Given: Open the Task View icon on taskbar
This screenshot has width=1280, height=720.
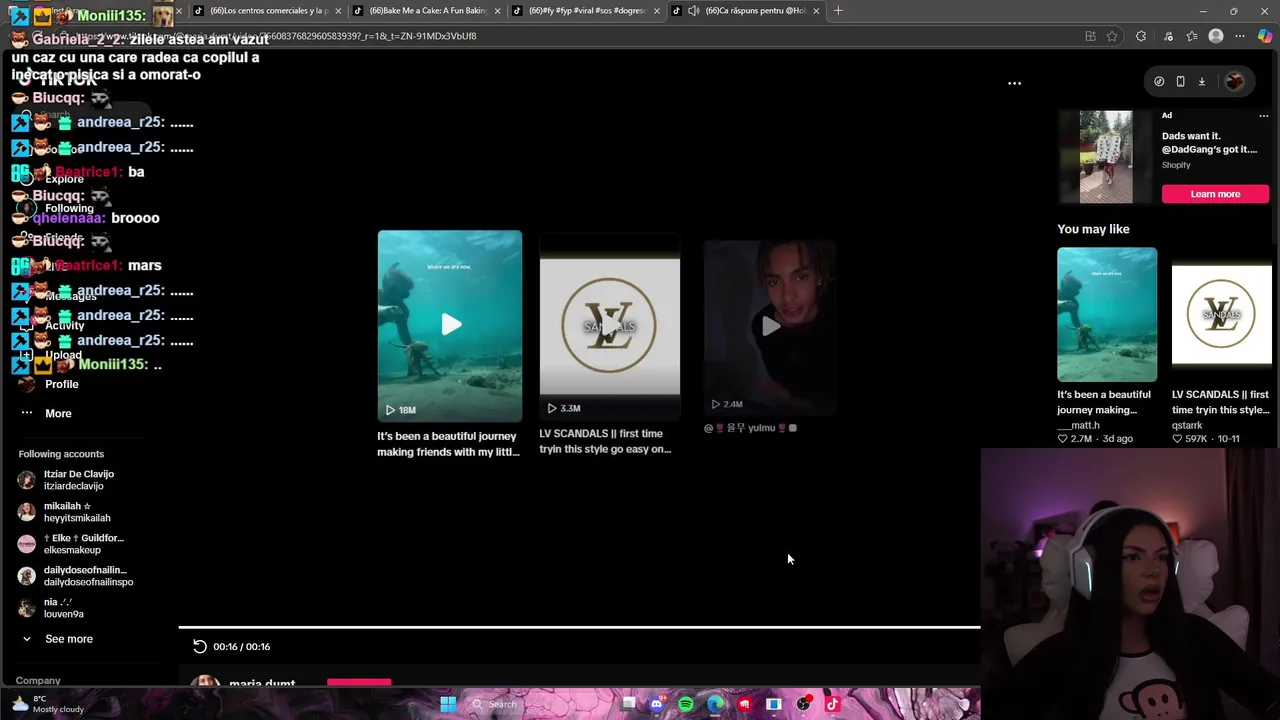Looking at the screenshot, I should (x=628, y=704).
